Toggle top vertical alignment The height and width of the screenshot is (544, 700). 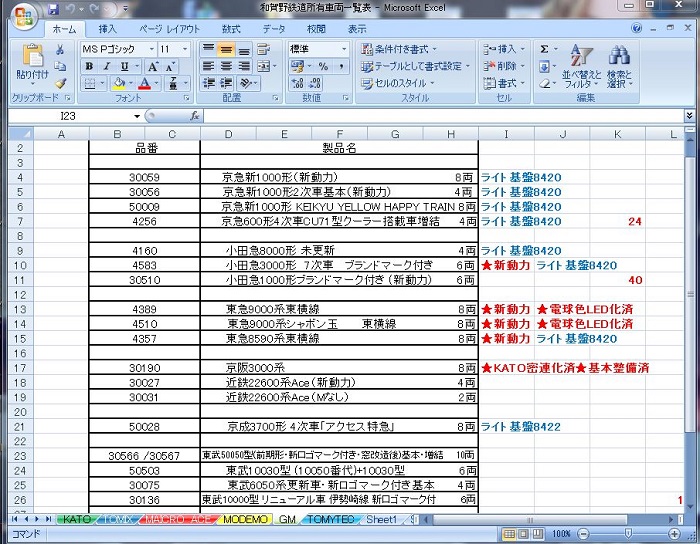(x=208, y=49)
